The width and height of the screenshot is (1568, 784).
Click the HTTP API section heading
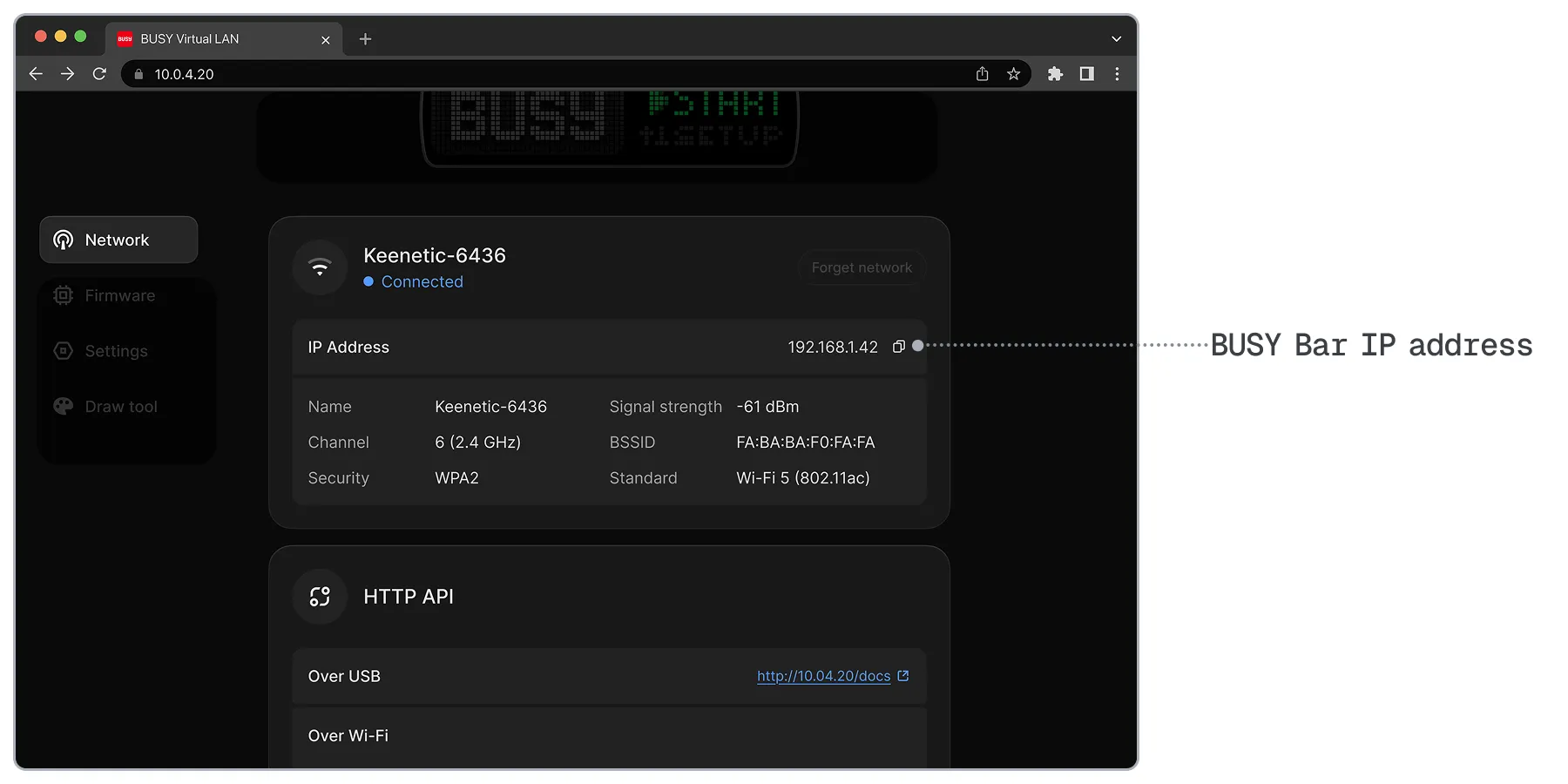click(409, 597)
